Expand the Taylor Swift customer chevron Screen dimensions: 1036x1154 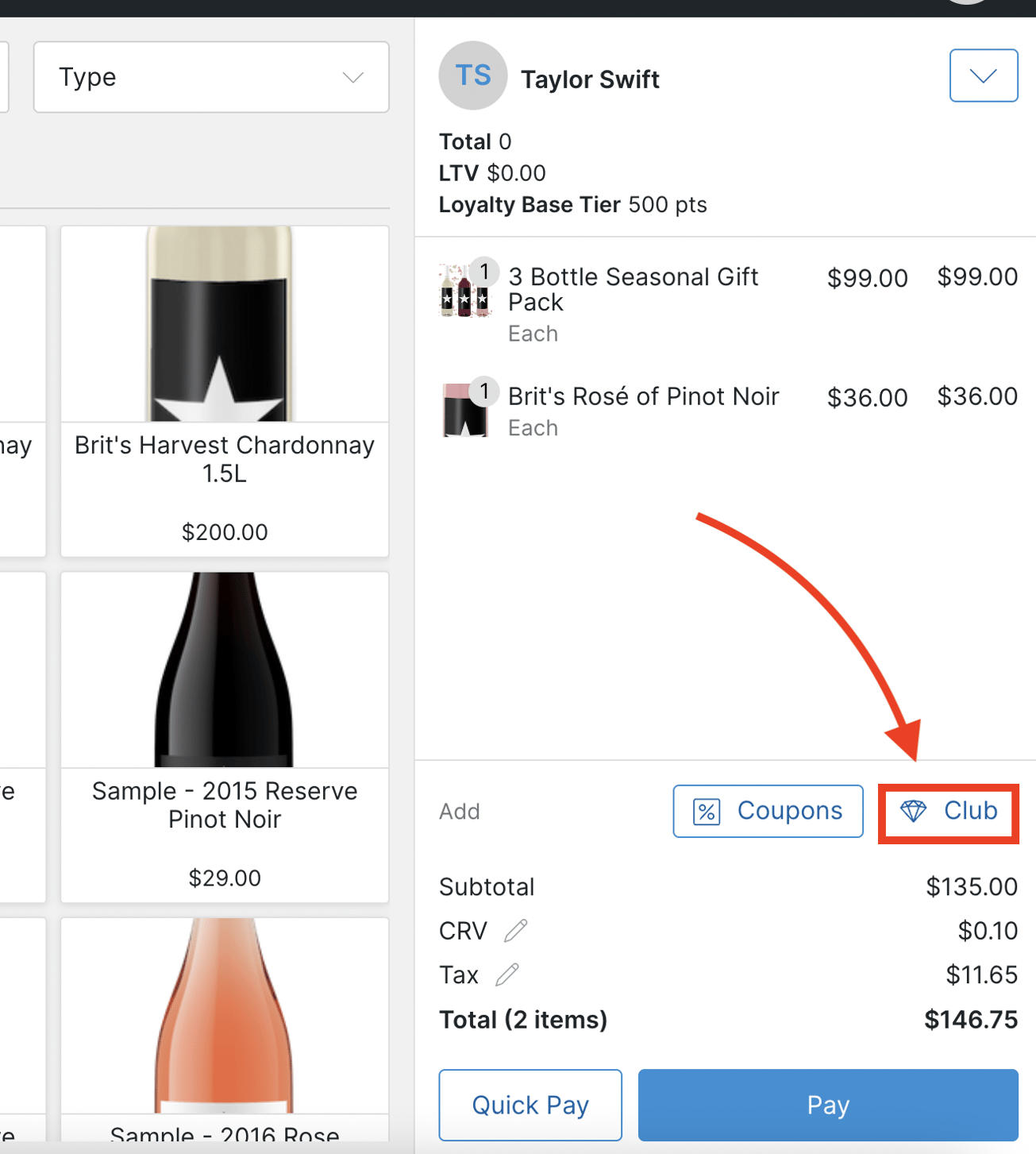[983, 76]
